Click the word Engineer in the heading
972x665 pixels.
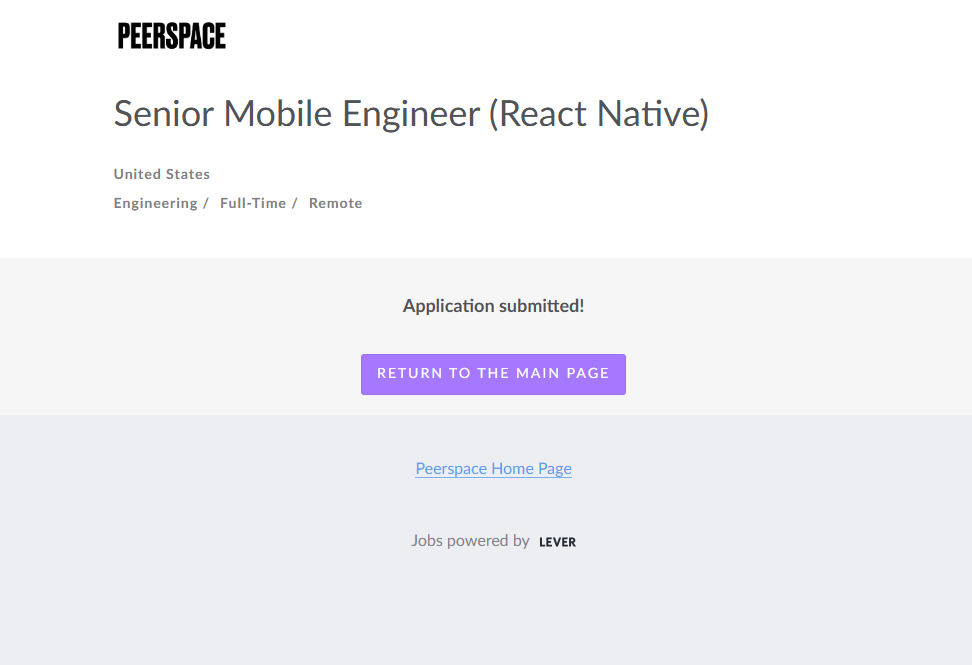coord(412,114)
